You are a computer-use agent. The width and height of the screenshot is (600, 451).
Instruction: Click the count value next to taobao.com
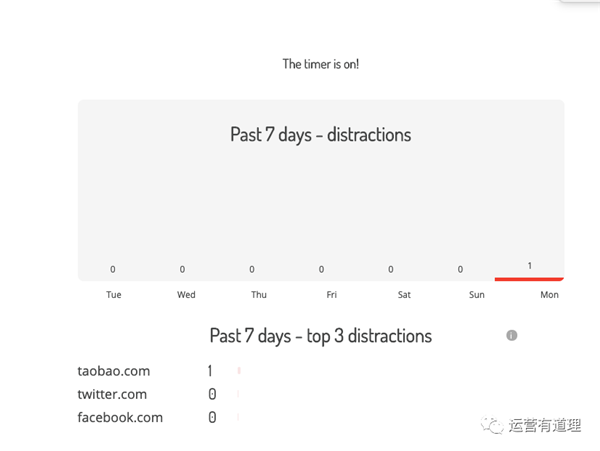(211, 371)
